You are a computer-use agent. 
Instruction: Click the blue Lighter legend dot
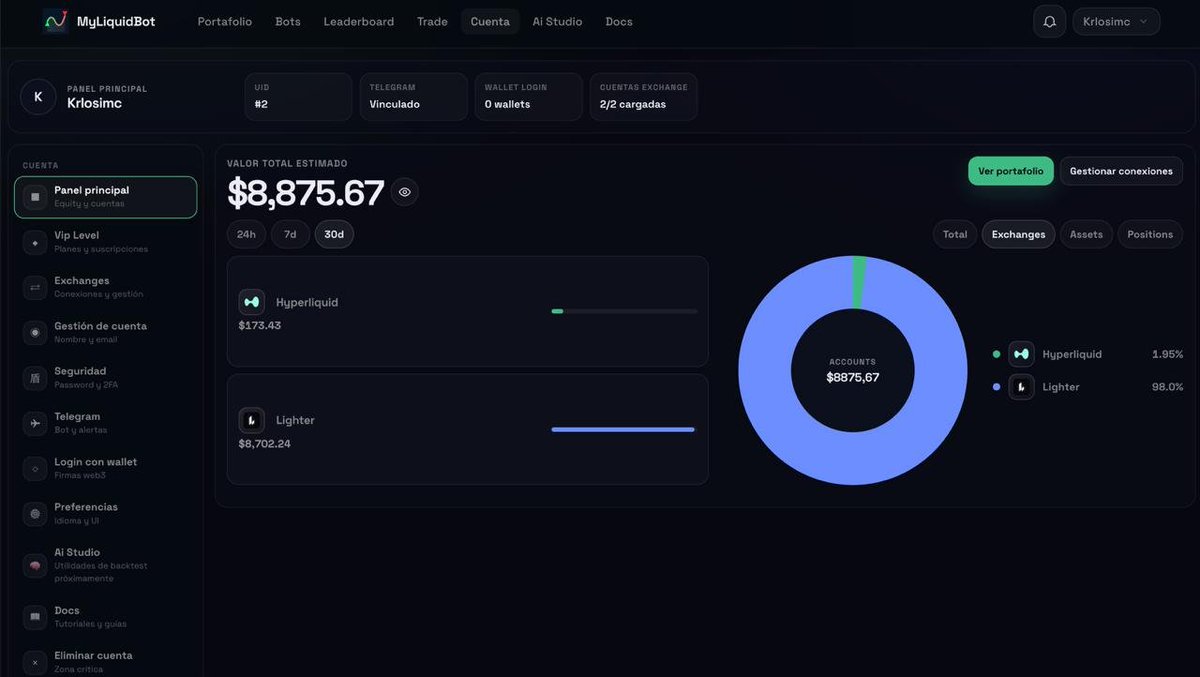pos(996,387)
